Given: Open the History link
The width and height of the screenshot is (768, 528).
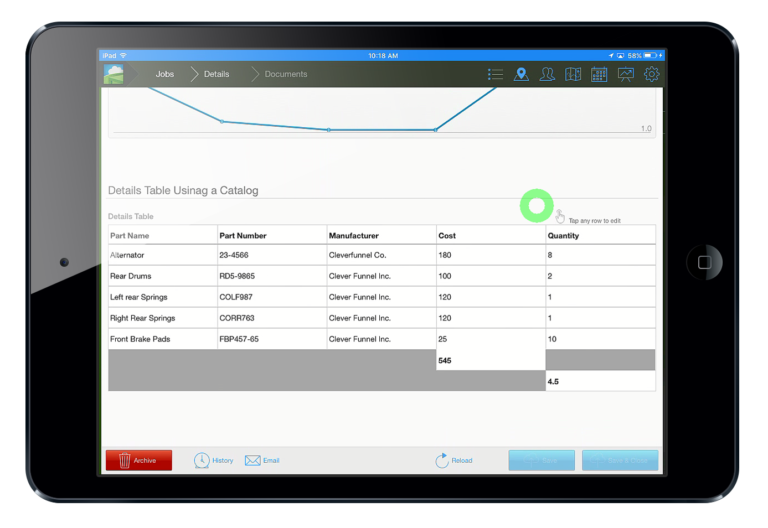Looking at the screenshot, I should pos(214,460).
